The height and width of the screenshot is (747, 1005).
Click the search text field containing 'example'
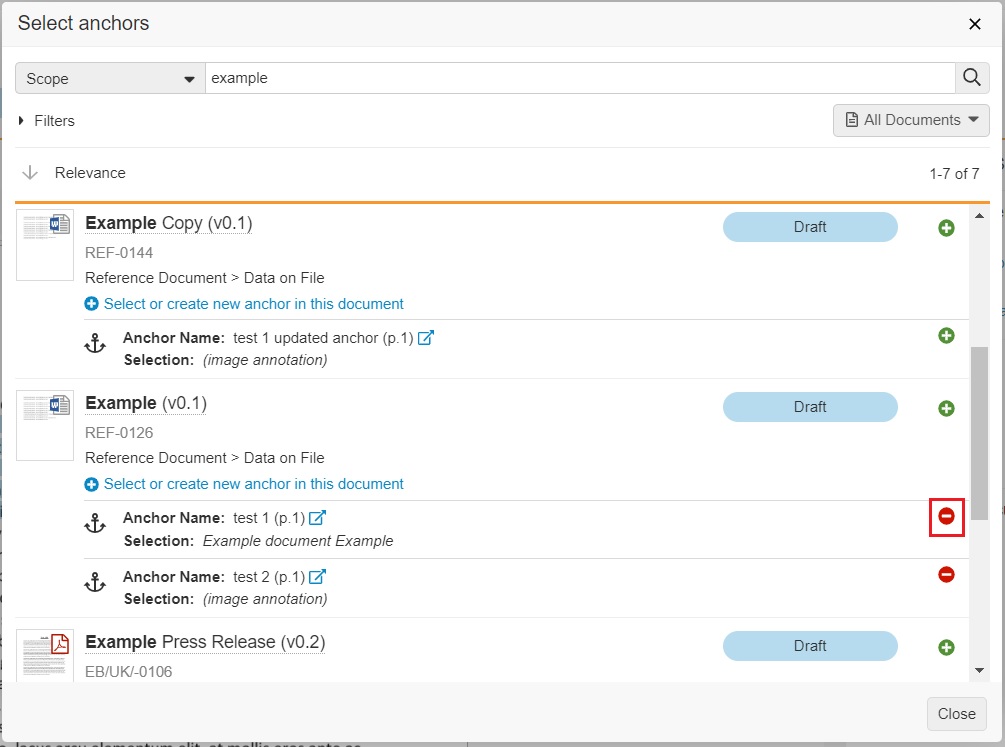580,78
